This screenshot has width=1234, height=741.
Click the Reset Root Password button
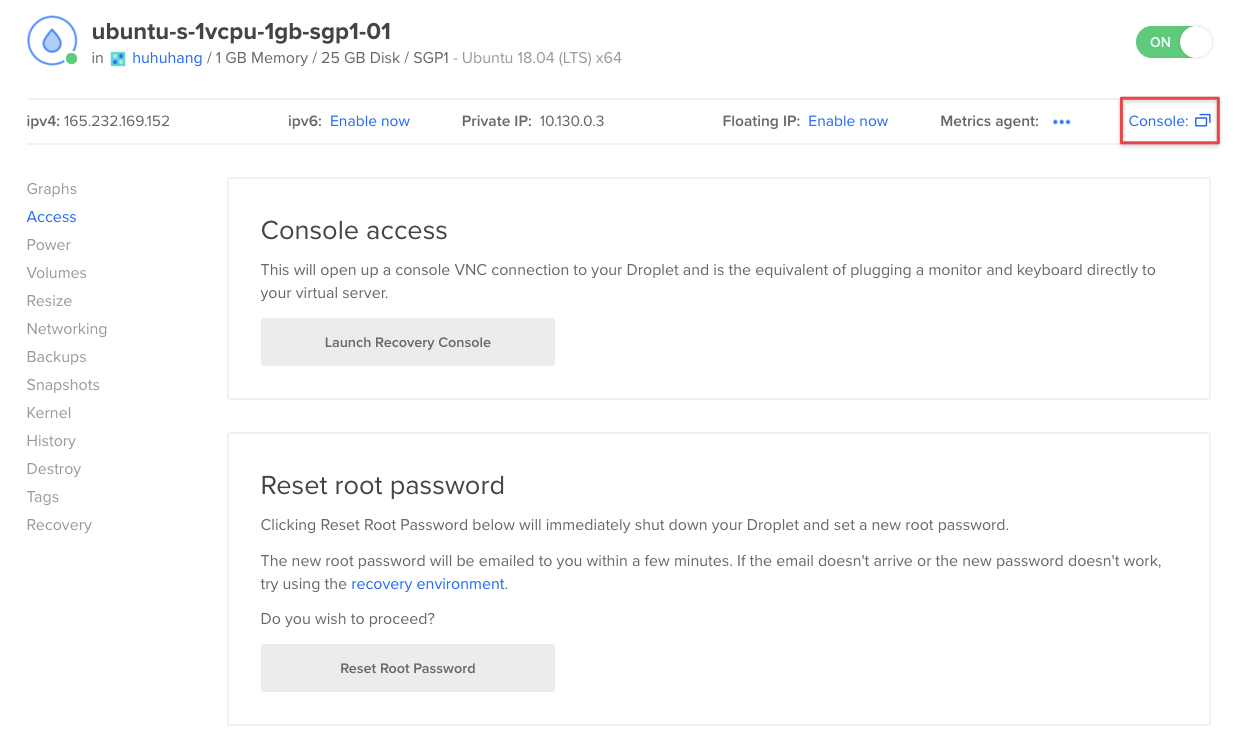point(408,668)
